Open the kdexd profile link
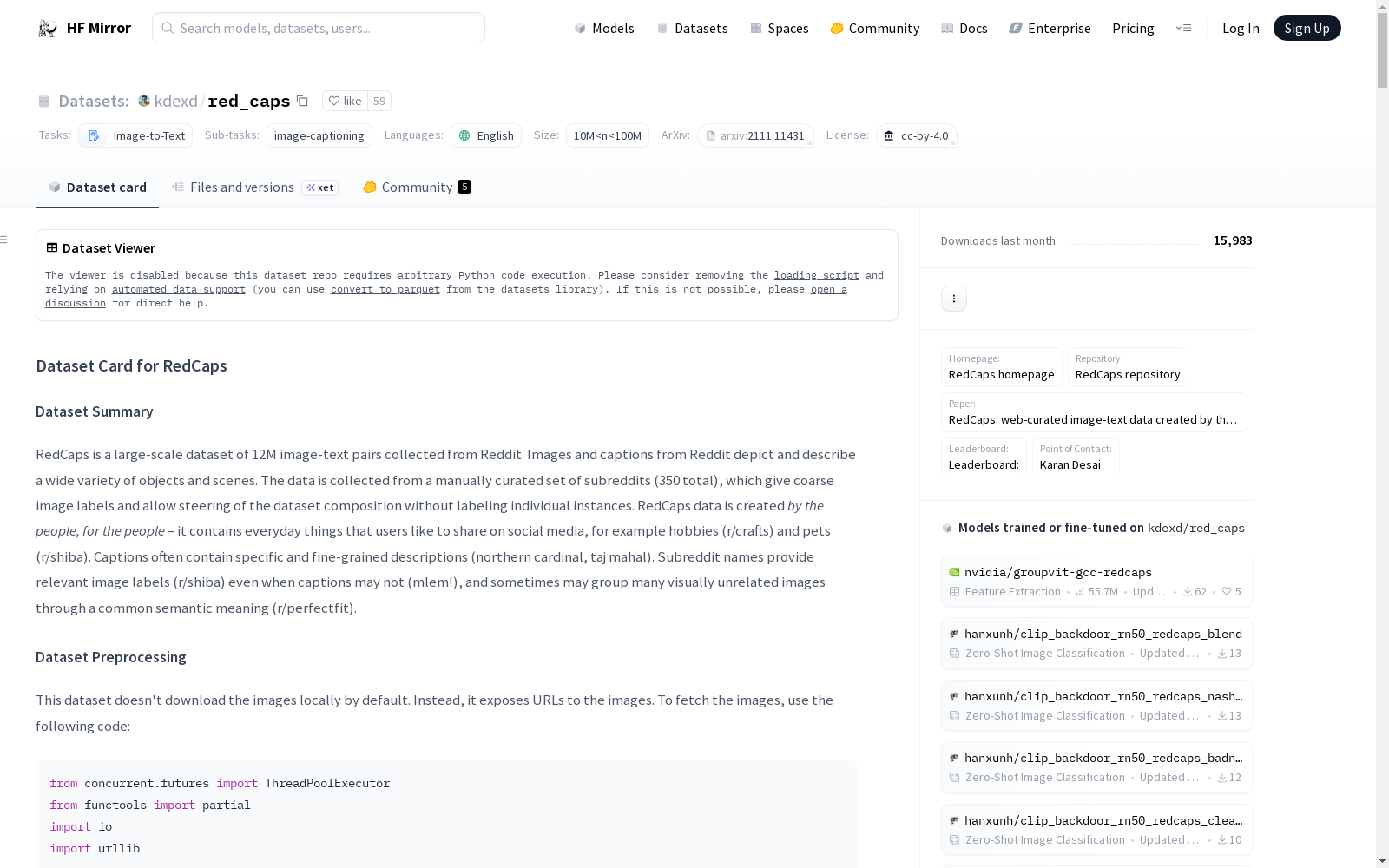The width and height of the screenshot is (1389, 868). 176,101
